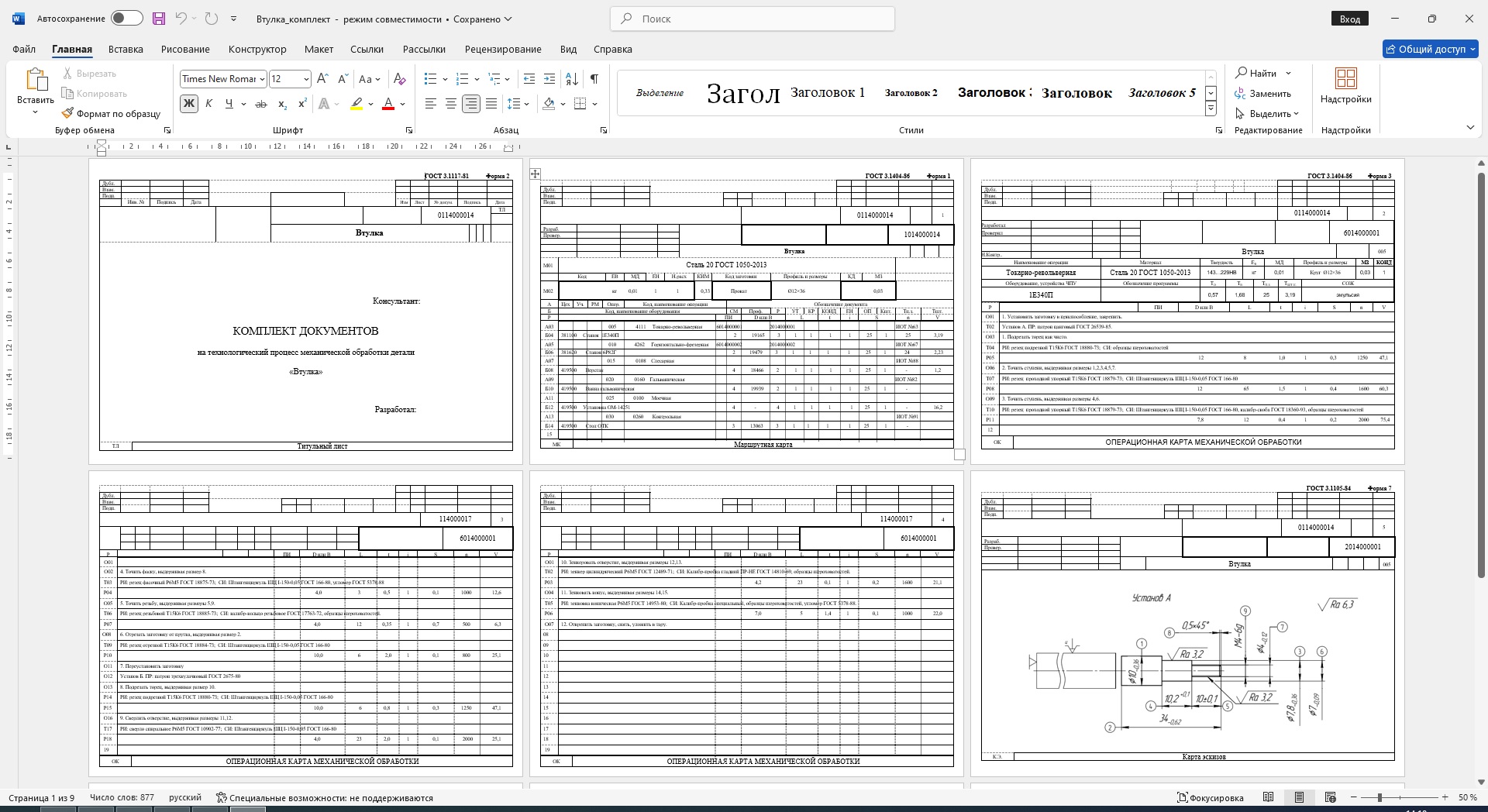Viewport: 1488px width, 812px height.
Task: Expand the font size dropdown
Action: (306, 79)
